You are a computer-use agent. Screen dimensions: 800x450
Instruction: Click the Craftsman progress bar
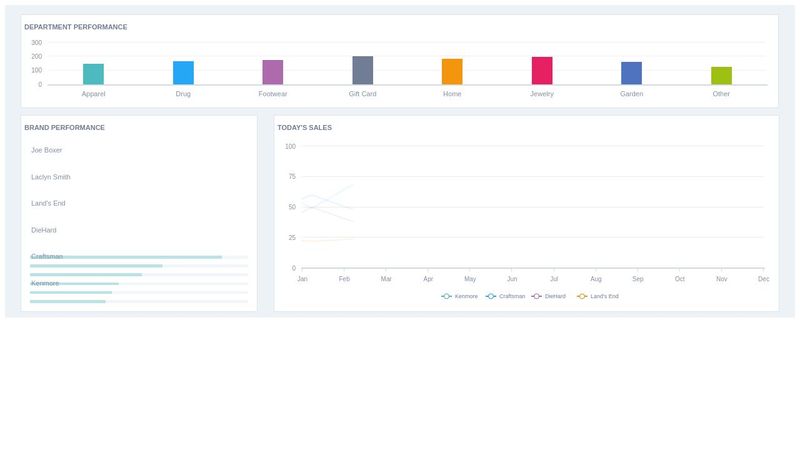(x=126, y=257)
